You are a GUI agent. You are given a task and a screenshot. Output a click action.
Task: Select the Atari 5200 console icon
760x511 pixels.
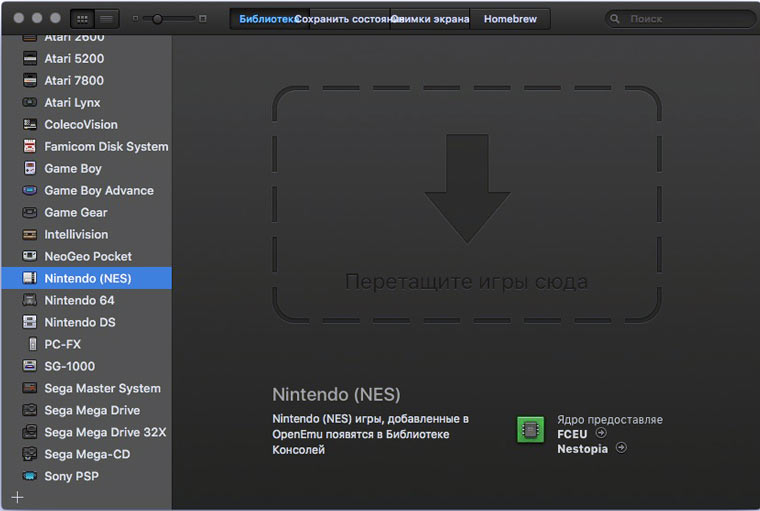30,59
